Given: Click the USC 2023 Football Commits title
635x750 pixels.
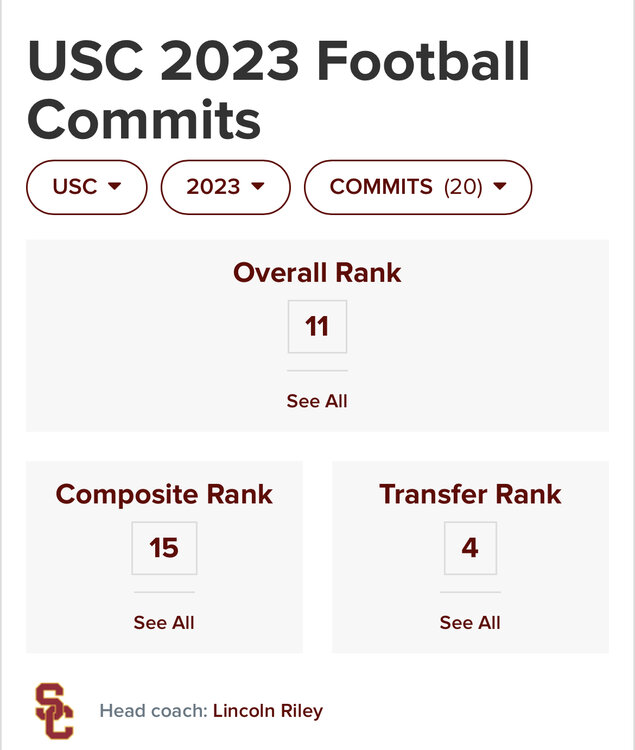Looking at the screenshot, I should tap(278, 90).
